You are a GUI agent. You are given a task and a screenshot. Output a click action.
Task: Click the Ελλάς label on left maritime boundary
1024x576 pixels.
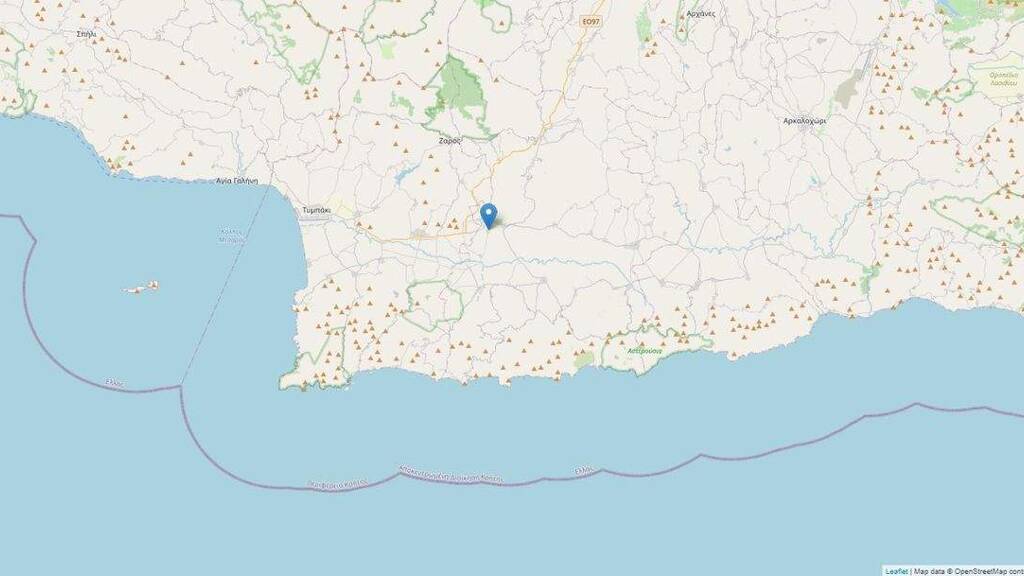[x=115, y=383]
